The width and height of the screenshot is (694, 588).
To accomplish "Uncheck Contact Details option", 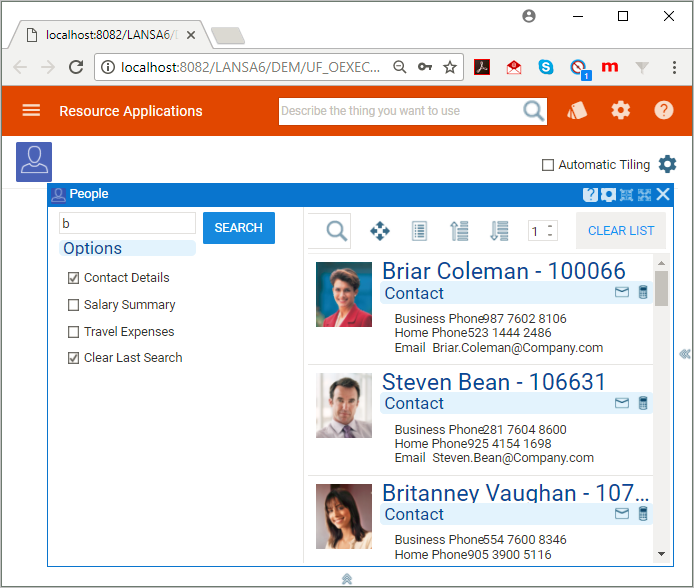I will tap(73, 278).
